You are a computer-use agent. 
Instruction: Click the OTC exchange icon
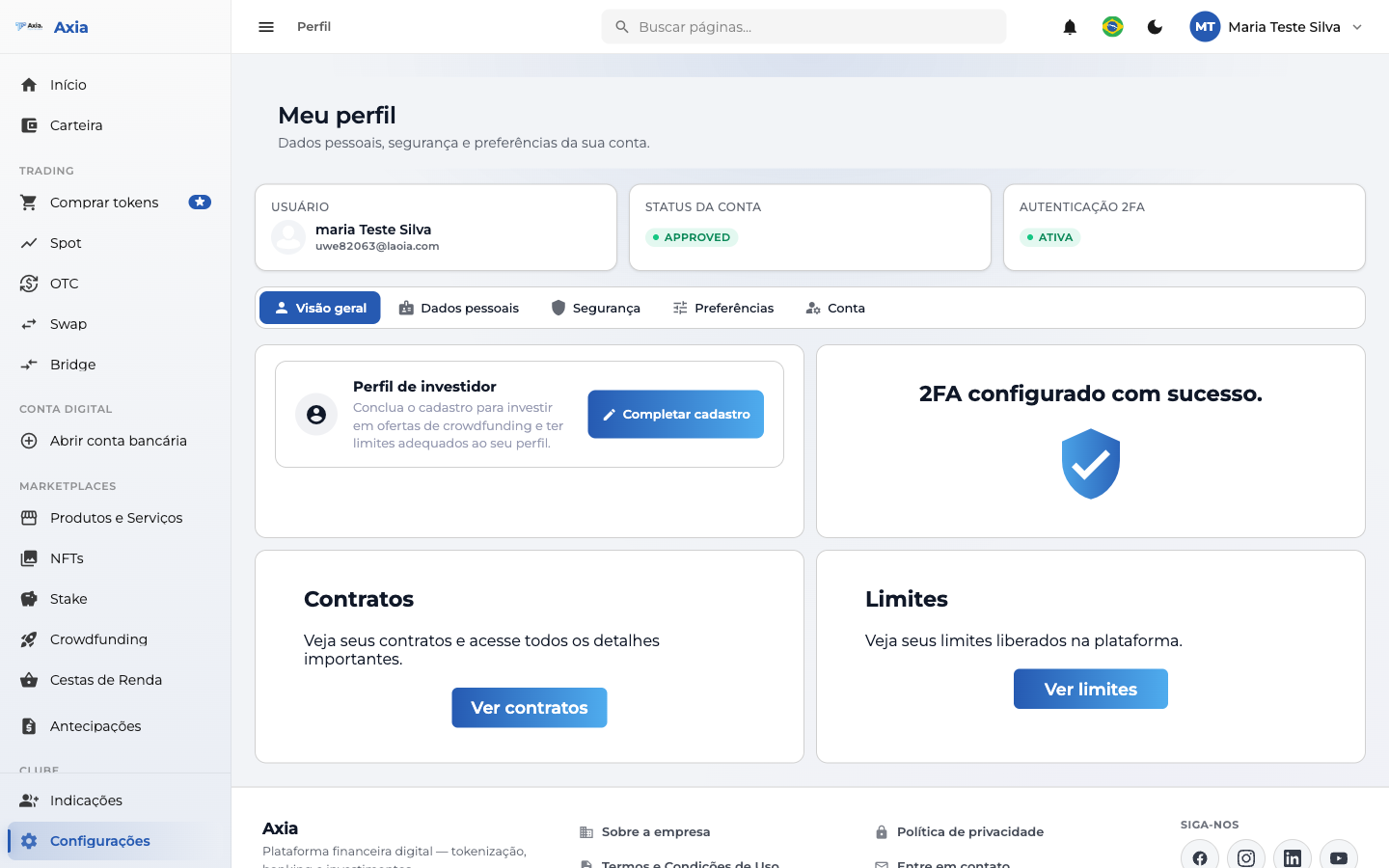pos(29,284)
